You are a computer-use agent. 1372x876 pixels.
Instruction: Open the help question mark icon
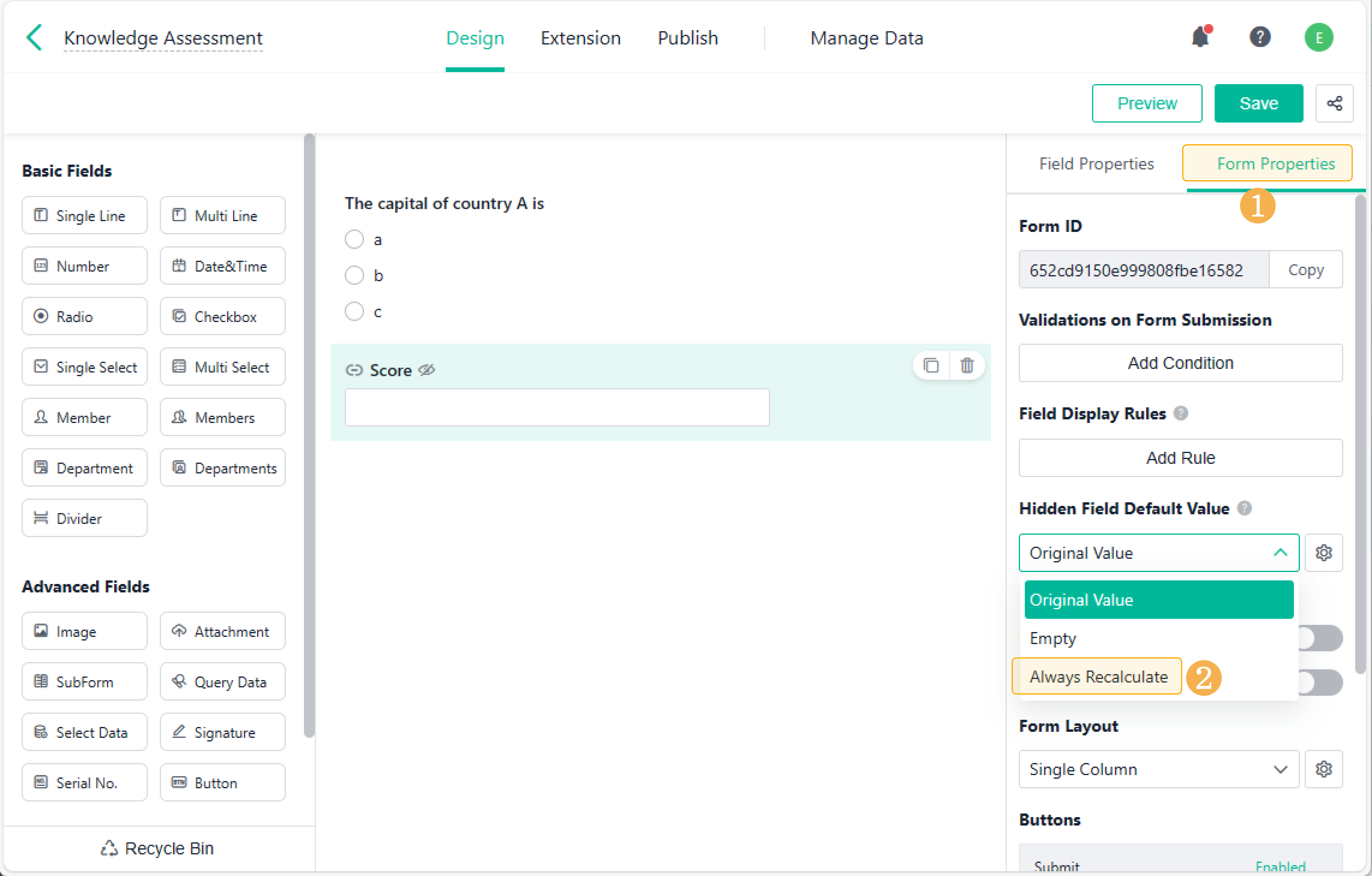pos(1260,37)
